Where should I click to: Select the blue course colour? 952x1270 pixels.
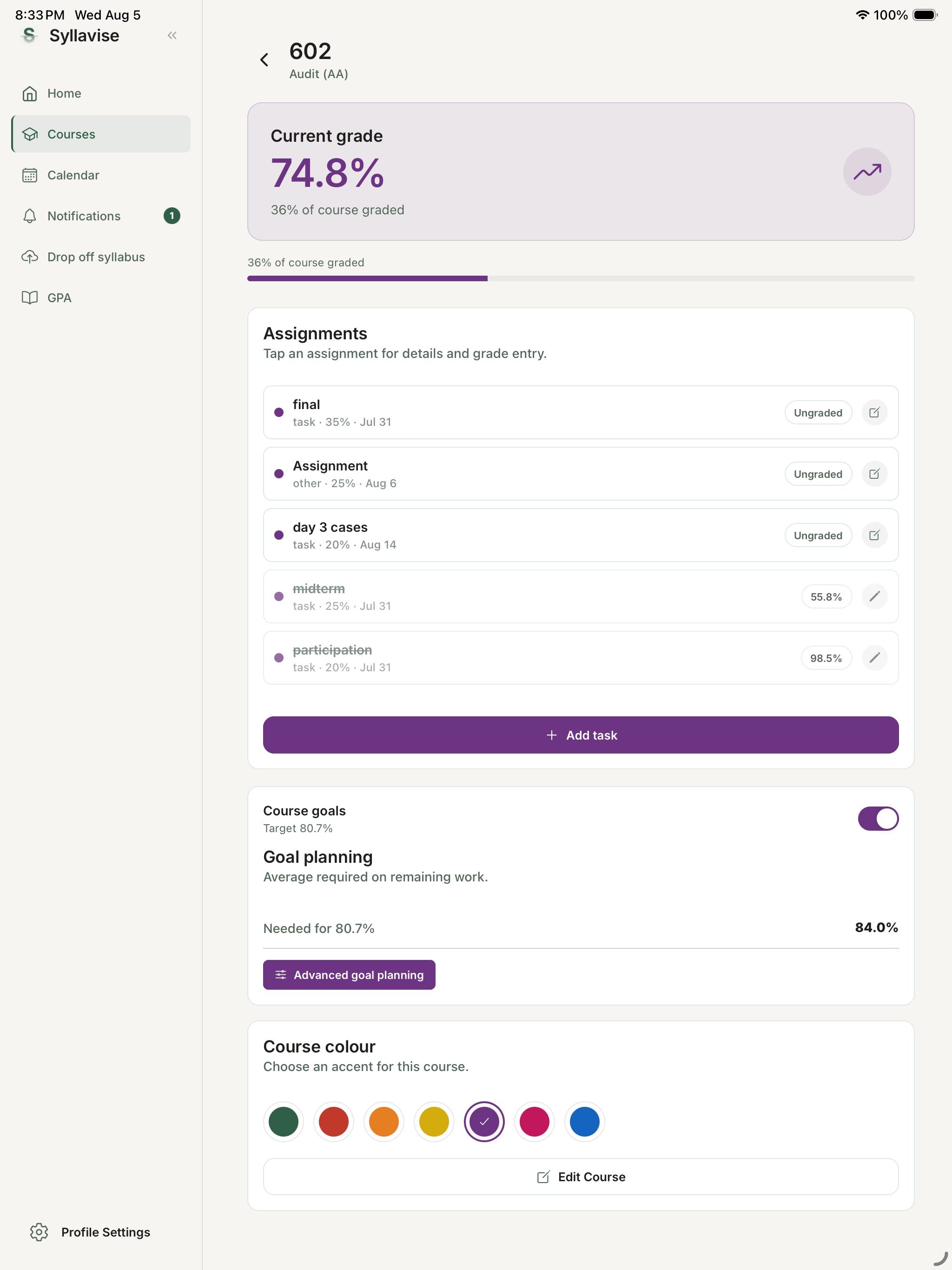(584, 1122)
